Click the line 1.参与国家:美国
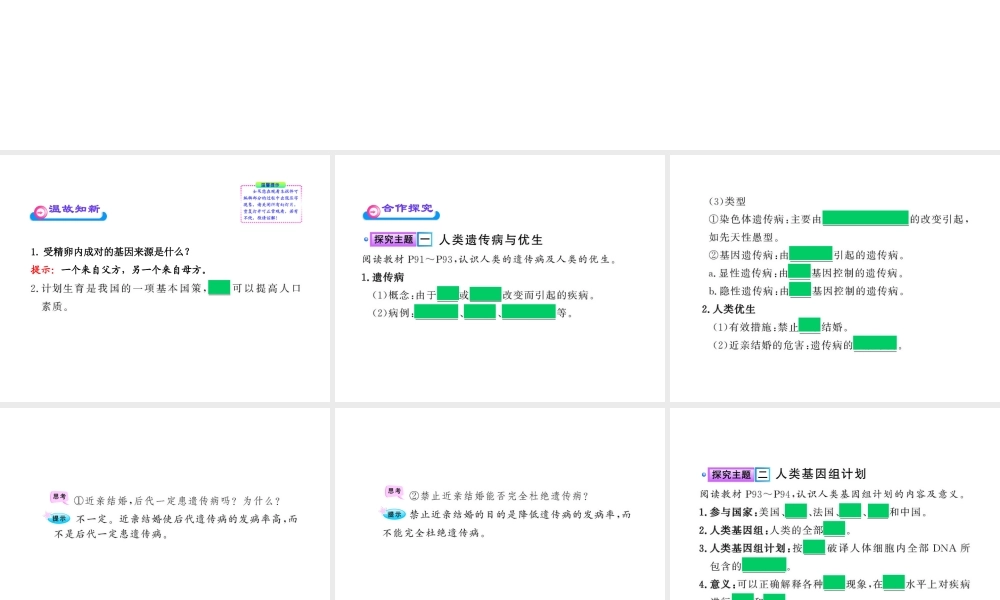This screenshot has height=600, width=1000. pos(814,511)
